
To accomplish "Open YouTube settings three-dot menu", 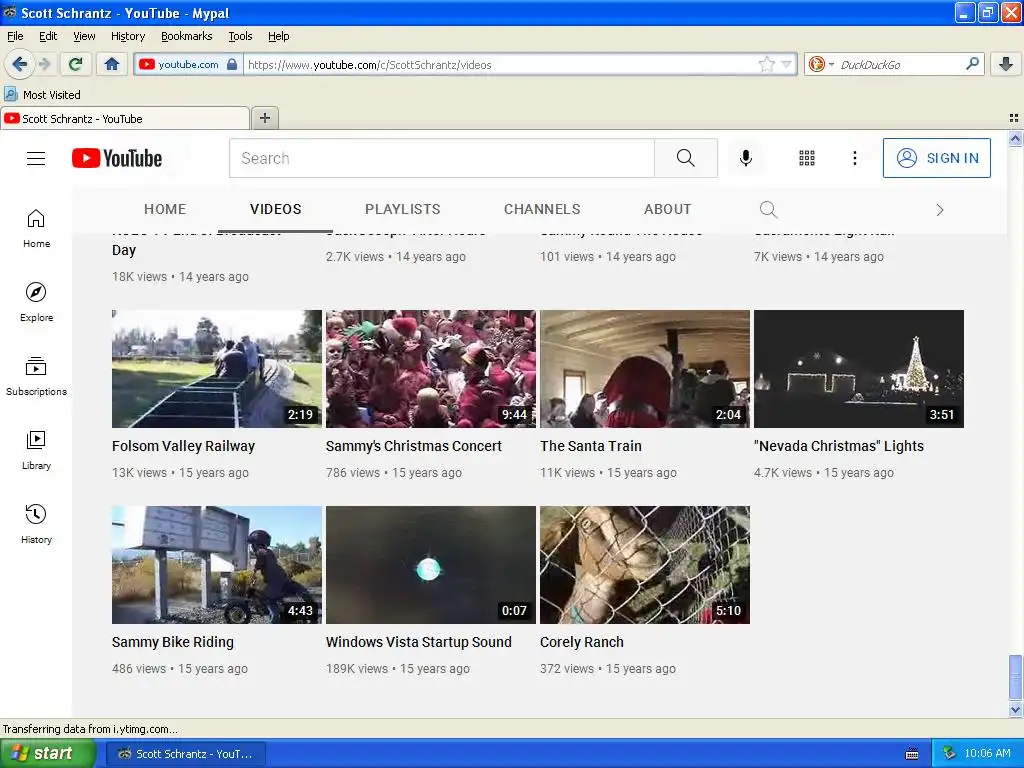I will click(x=854, y=158).
